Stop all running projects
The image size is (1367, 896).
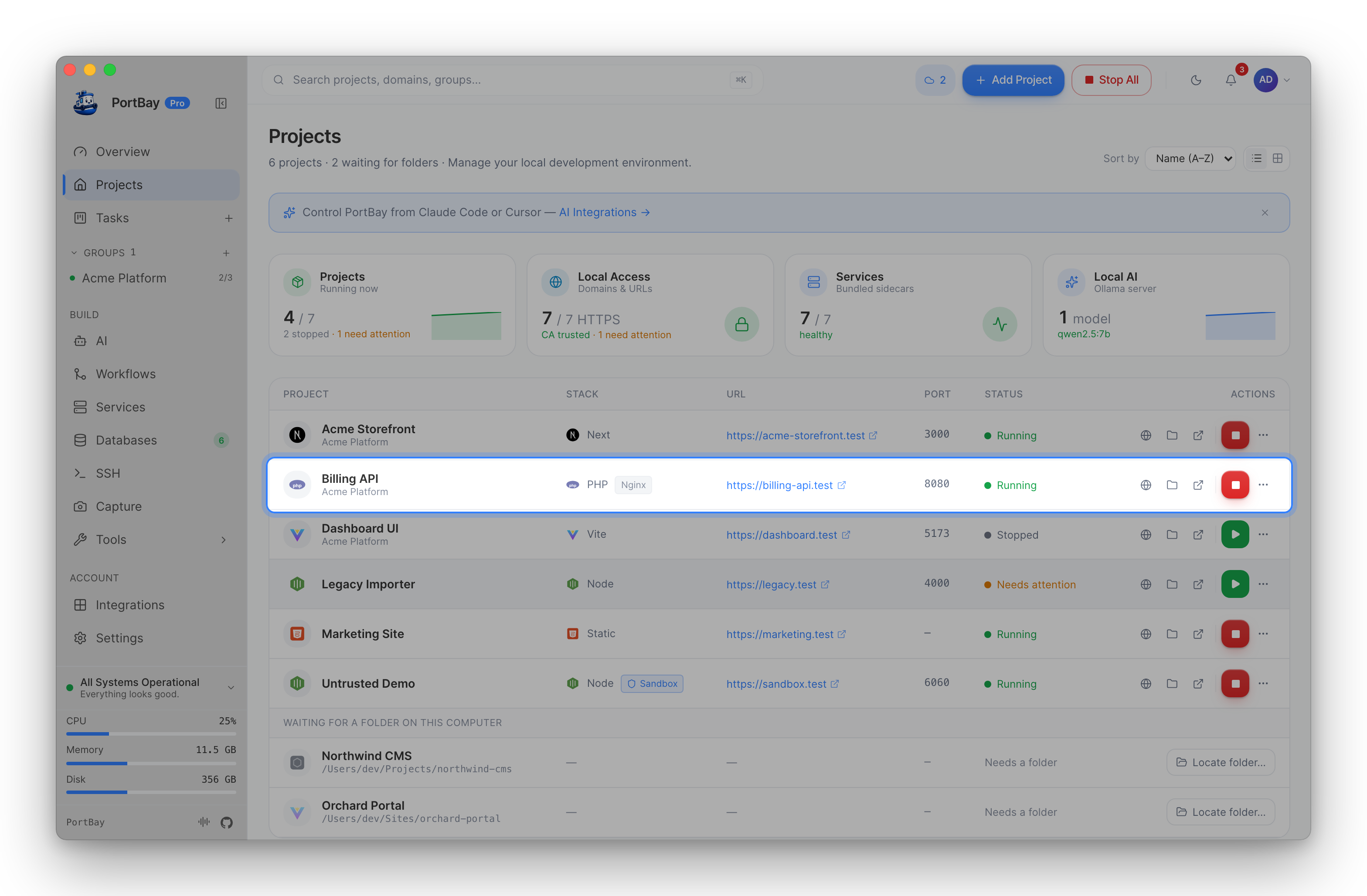1112,81
